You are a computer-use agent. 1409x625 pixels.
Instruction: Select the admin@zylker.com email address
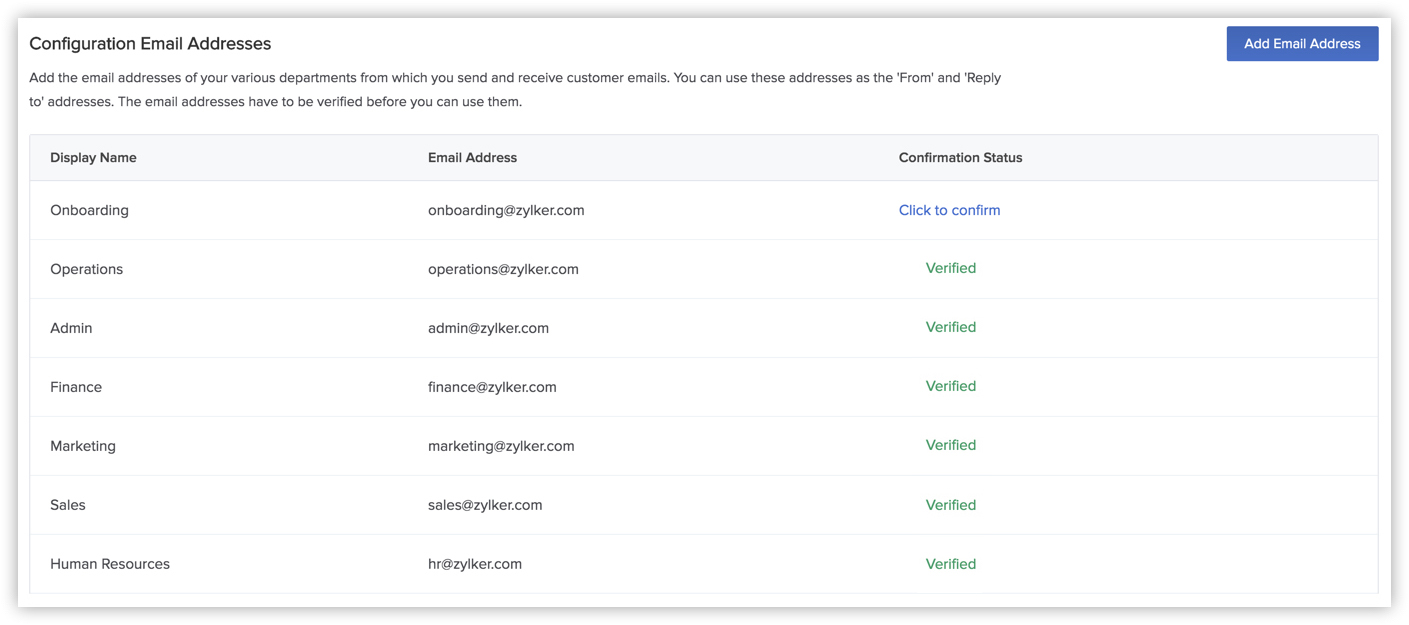[x=486, y=327]
